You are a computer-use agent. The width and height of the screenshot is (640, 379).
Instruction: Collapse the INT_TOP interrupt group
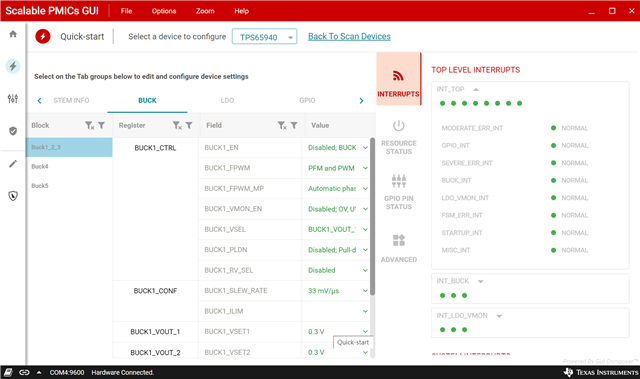point(476,89)
